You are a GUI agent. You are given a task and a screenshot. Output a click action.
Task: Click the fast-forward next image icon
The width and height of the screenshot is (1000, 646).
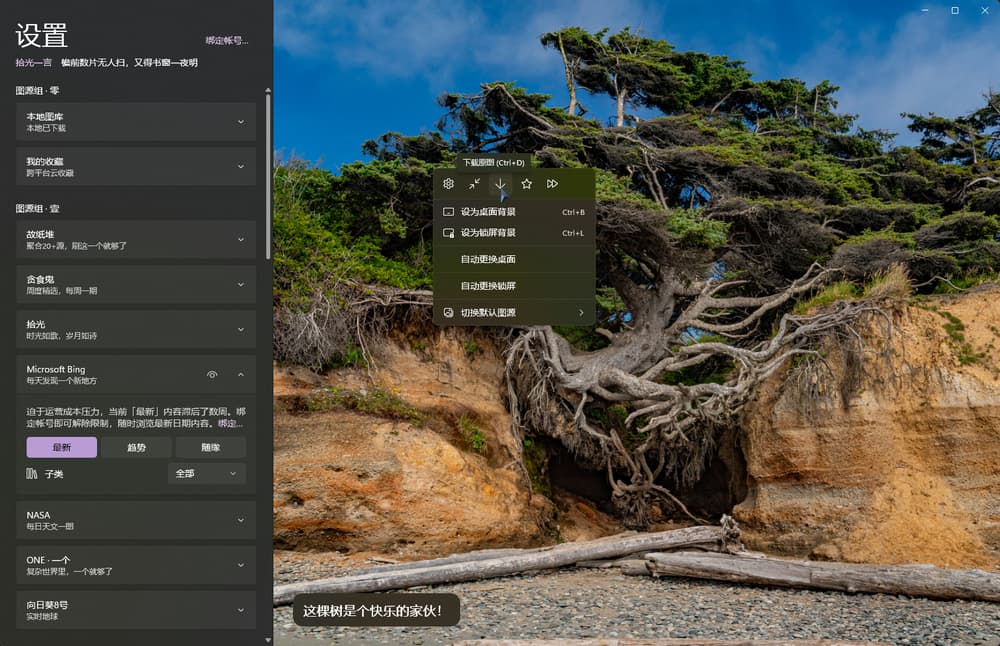(552, 184)
